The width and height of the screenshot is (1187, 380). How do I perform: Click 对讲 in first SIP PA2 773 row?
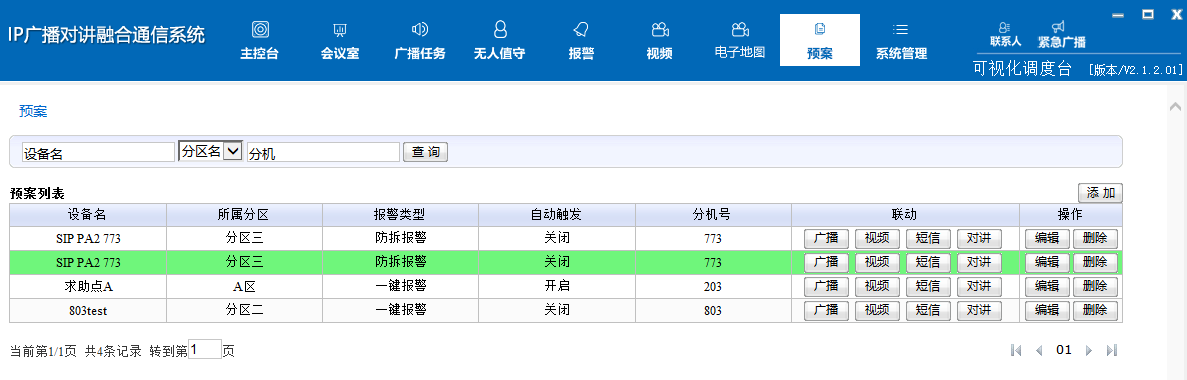click(979, 238)
